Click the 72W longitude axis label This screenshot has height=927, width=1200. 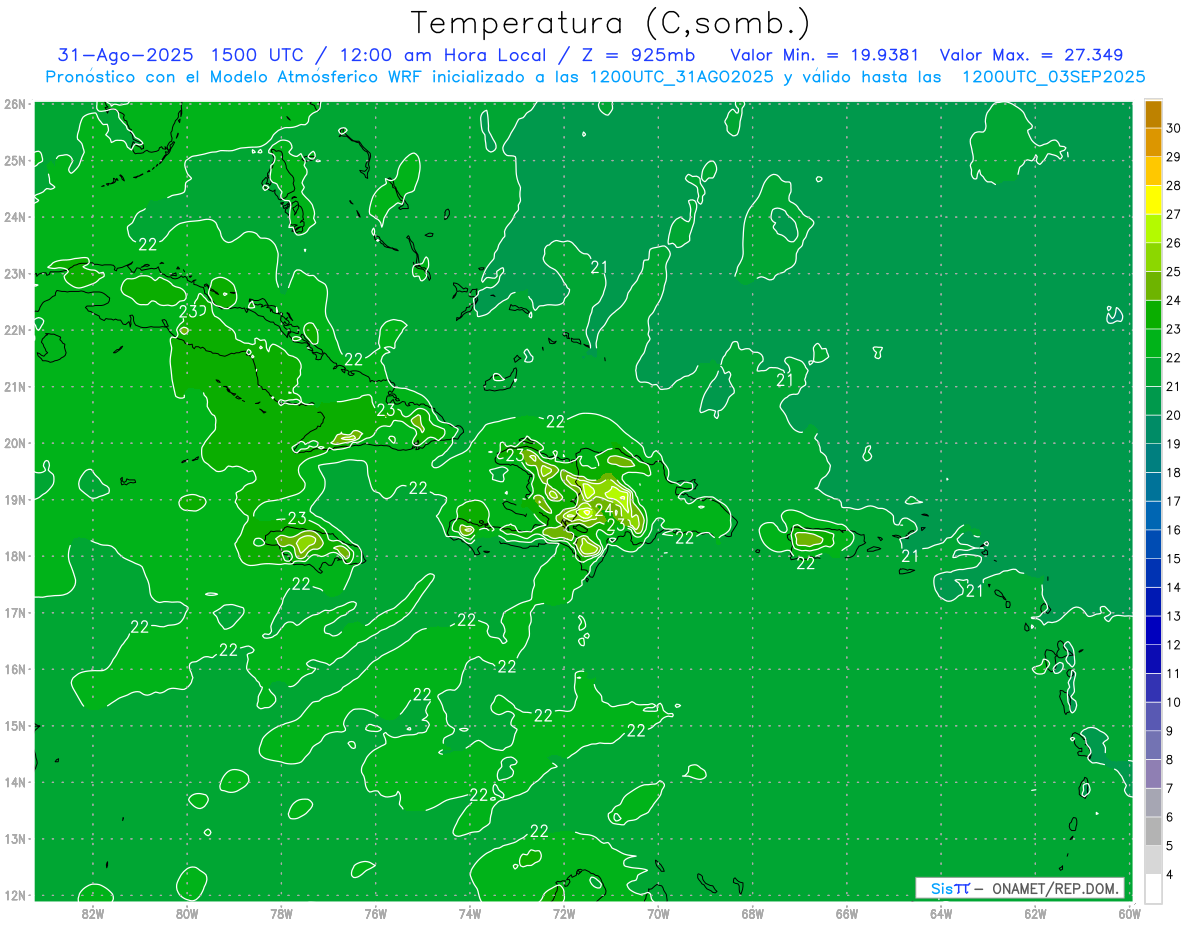[x=564, y=913]
